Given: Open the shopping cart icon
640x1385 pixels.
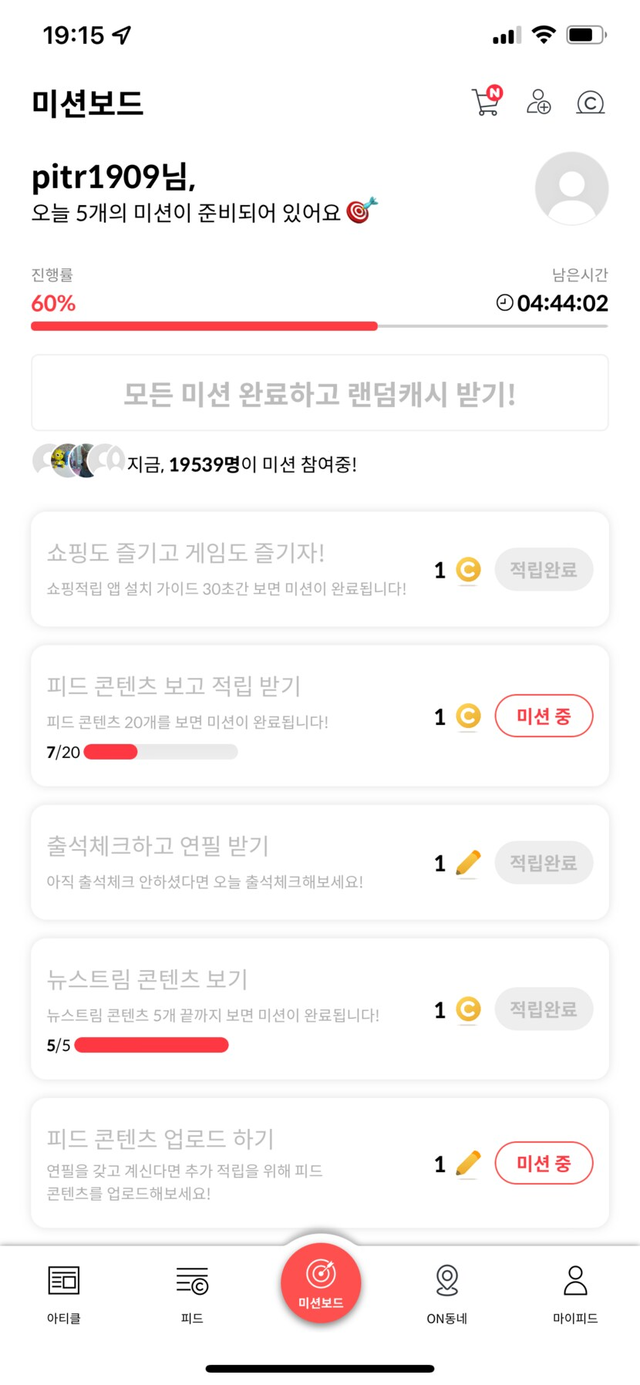Looking at the screenshot, I should [x=486, y=102].
